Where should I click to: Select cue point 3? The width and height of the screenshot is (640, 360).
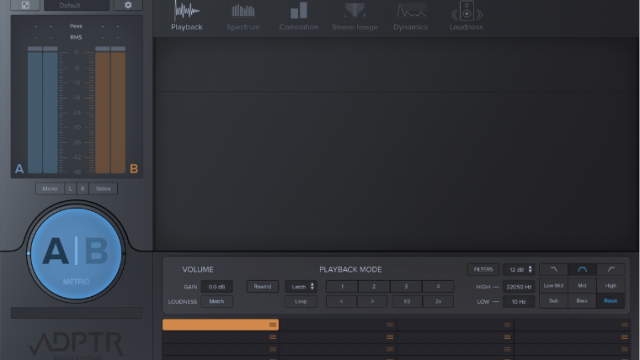tap(406, 287)
